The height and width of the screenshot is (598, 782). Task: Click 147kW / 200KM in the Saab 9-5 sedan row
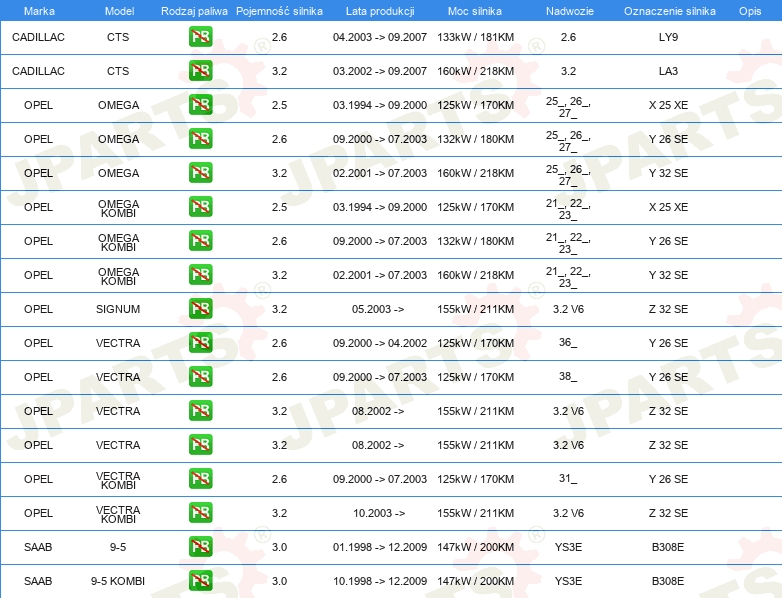tap(475, 547)
